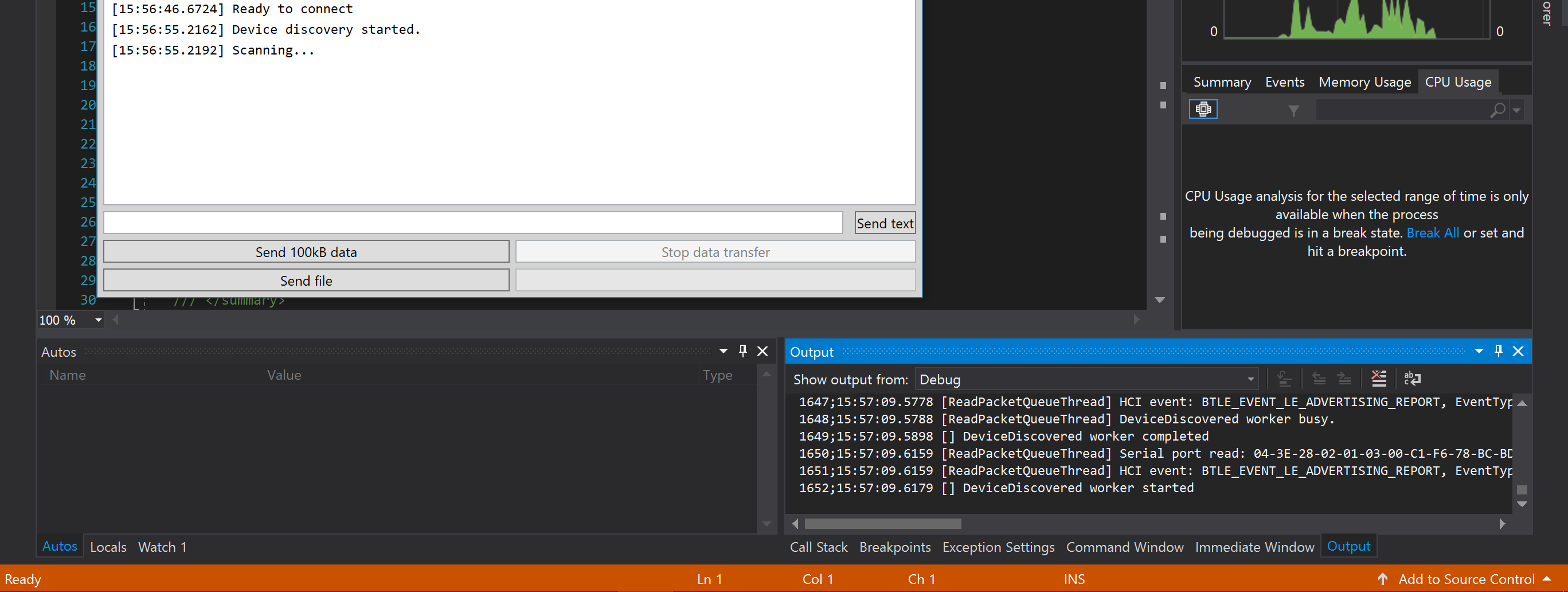Click output line 1648 'DeviceDiscovered worker busy.'
The height and width of the screenshot is (592, 1568).
coord(1066,419)
